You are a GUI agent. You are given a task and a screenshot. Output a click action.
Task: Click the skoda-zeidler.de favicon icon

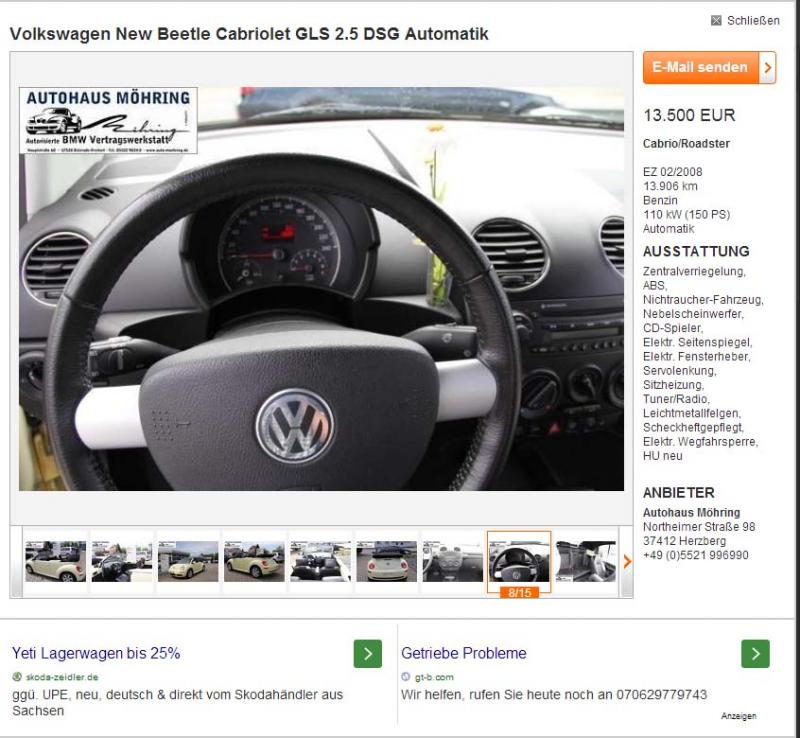tap(16, 677)
